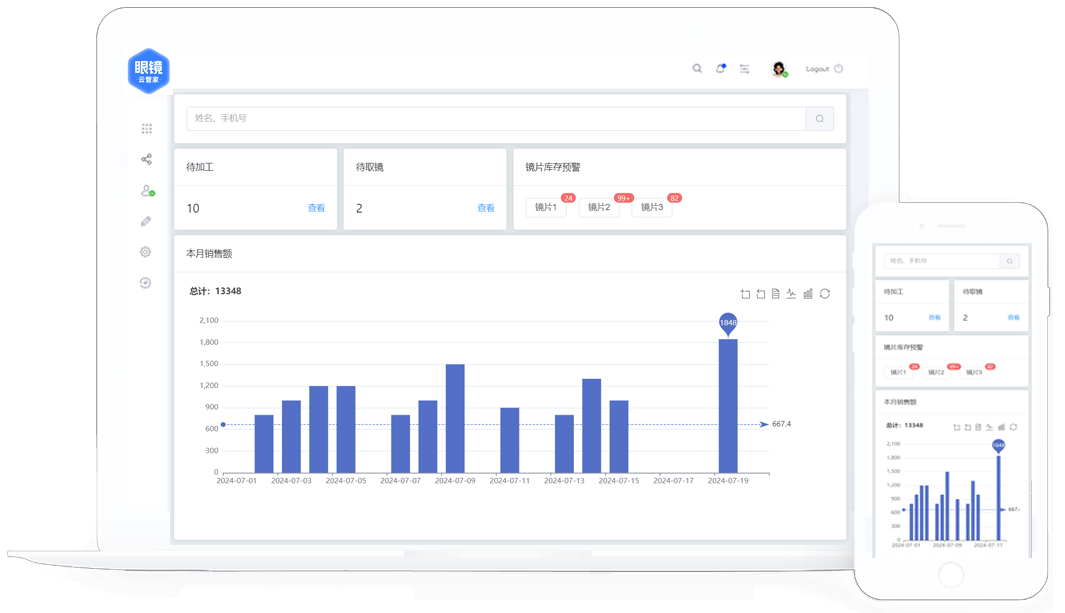Switch chart to bar view

click(x=808, y=294)
